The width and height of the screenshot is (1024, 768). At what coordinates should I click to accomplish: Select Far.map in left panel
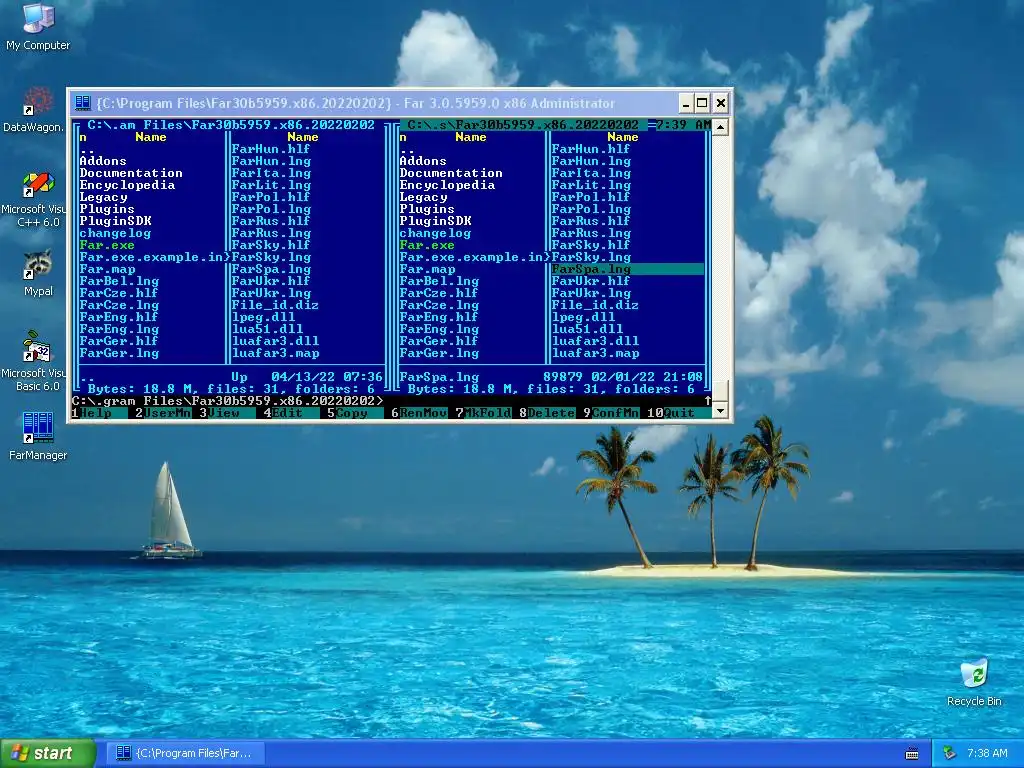107,269
